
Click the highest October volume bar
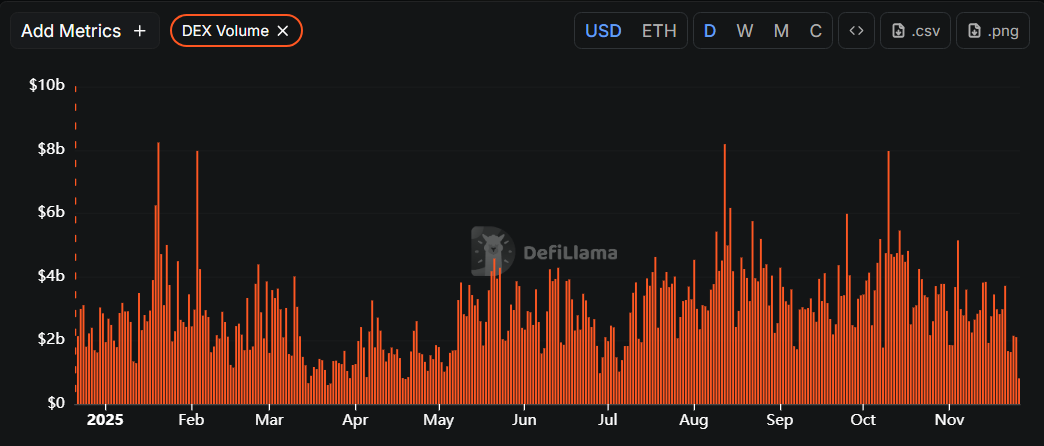(888, 280)
